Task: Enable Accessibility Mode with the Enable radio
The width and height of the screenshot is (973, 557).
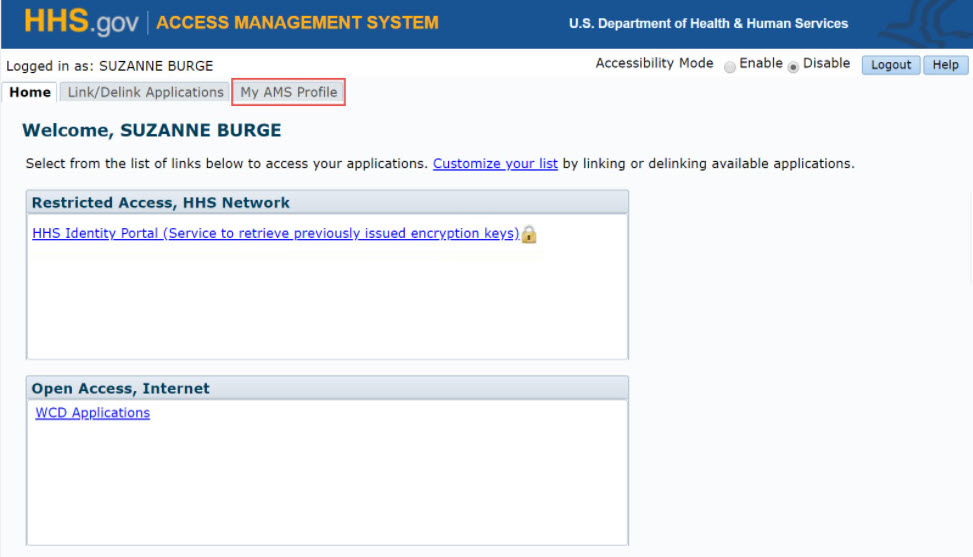Action: click(x=730, y=66)
